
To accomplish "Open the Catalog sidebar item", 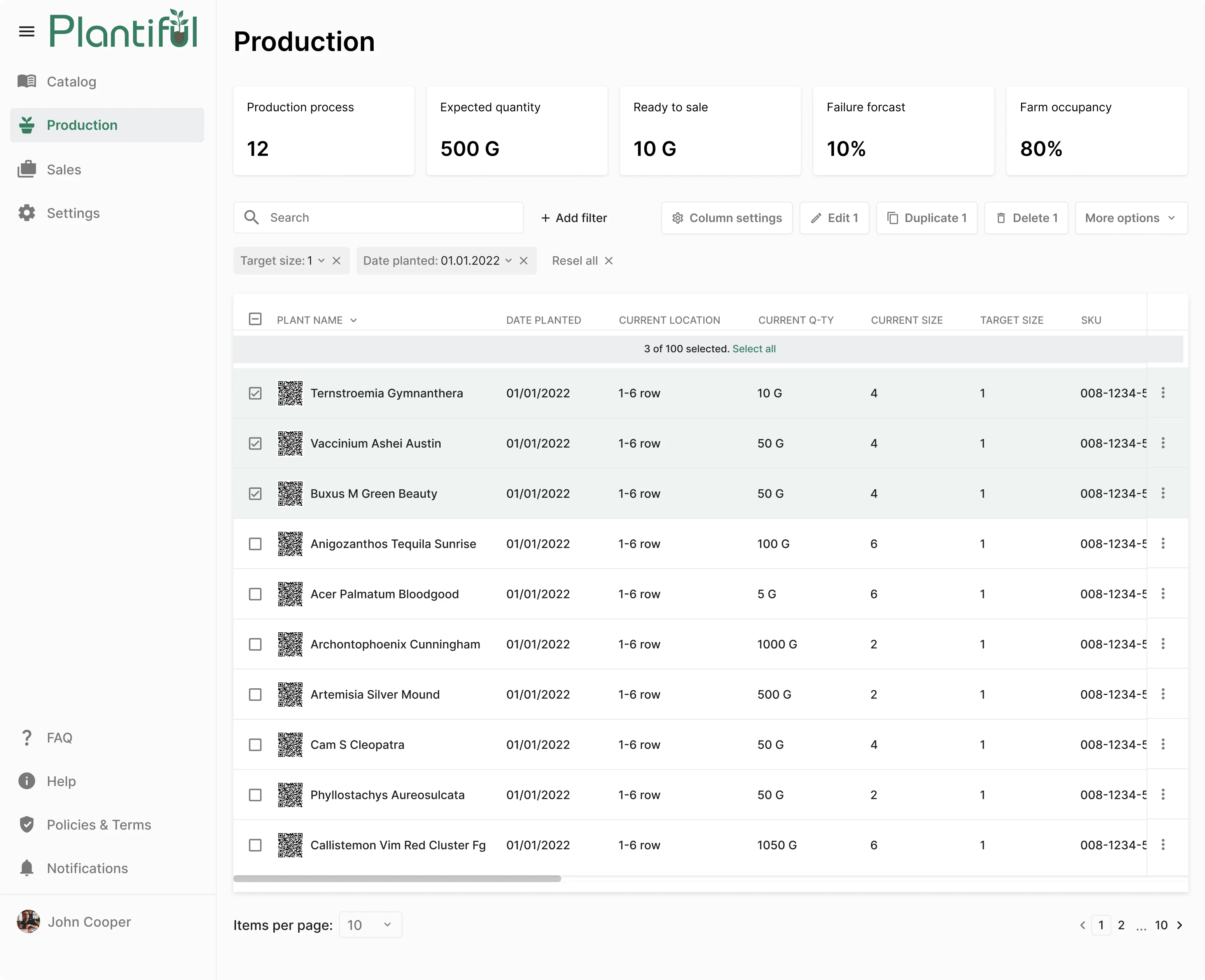I will tap(71, 82).
